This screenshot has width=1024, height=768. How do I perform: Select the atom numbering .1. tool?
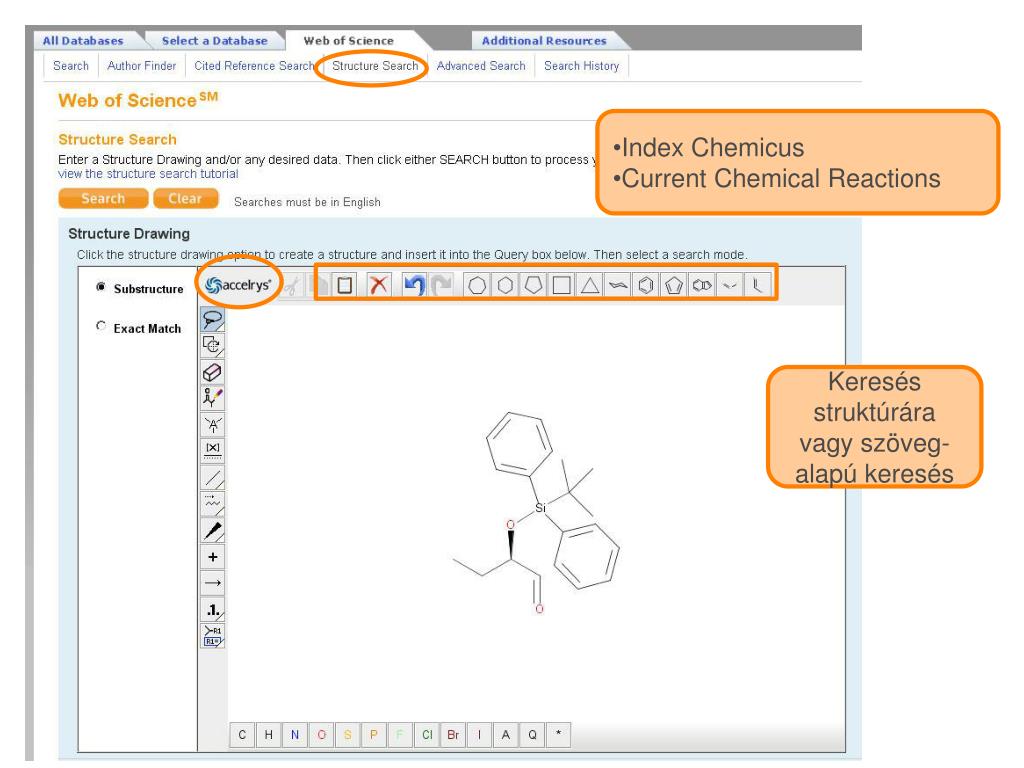click(212, 610)
